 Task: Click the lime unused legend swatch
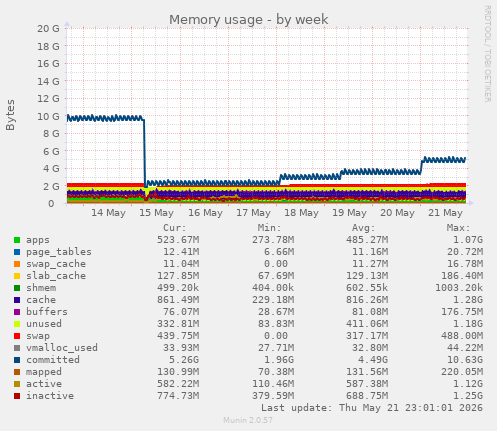(17, 324)
